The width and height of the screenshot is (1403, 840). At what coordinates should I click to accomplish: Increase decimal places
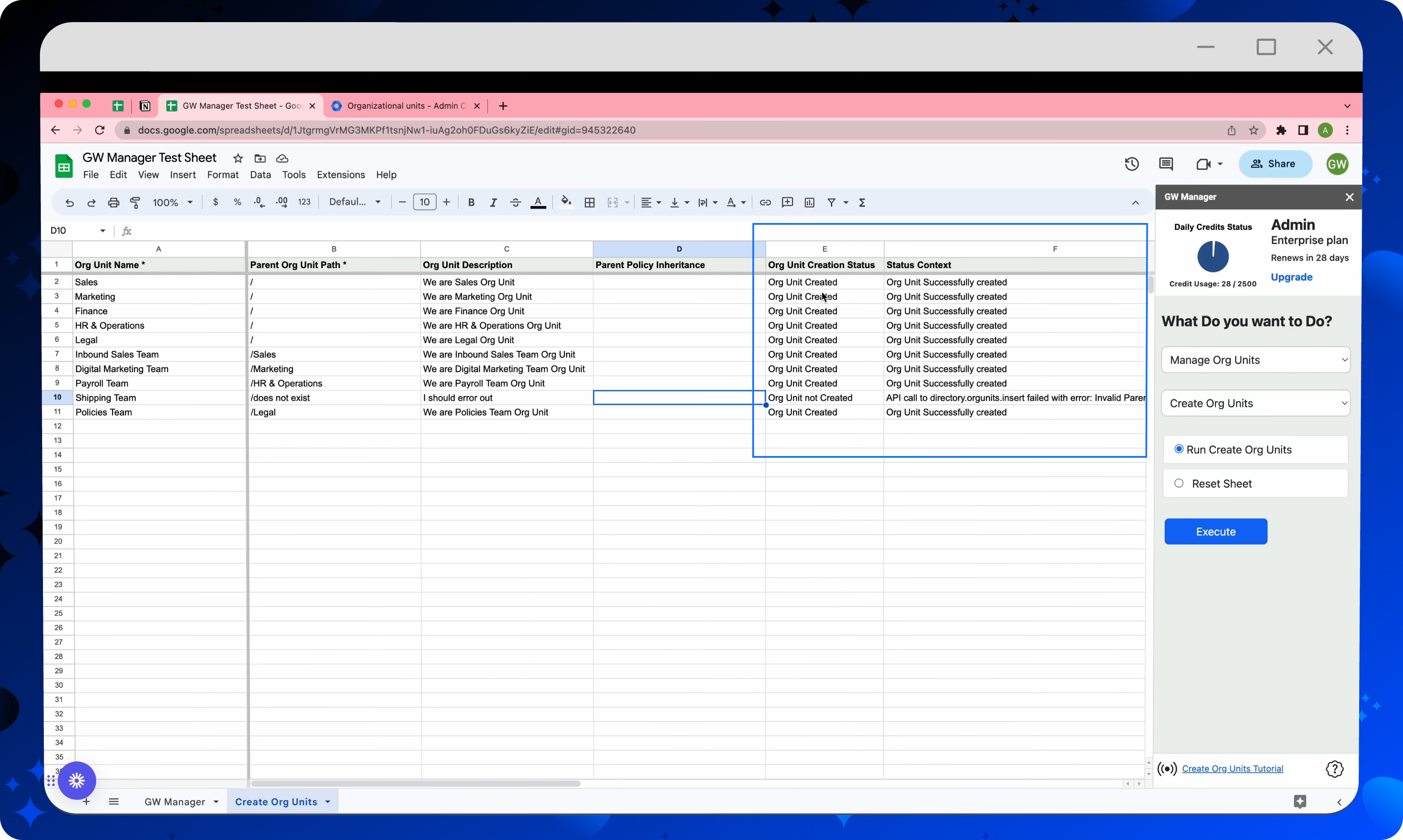(281, 202)
